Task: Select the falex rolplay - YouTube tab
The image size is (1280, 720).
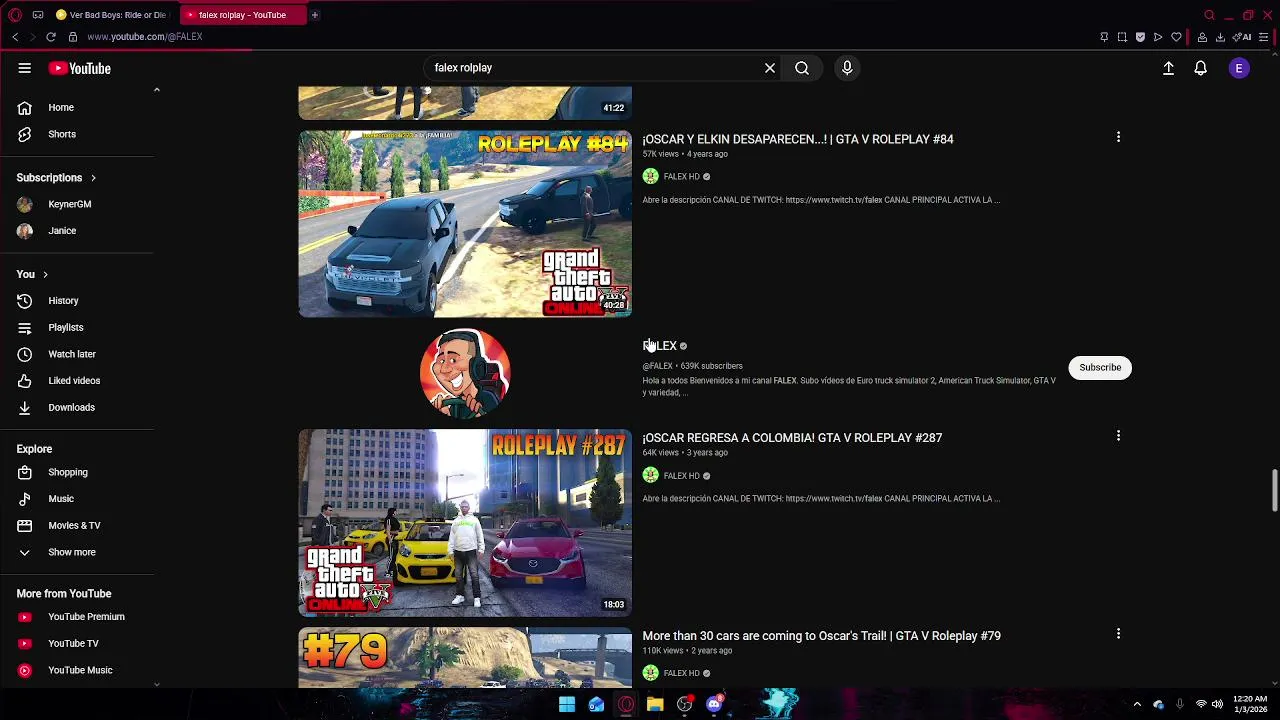Action: [x=243, y=15]
